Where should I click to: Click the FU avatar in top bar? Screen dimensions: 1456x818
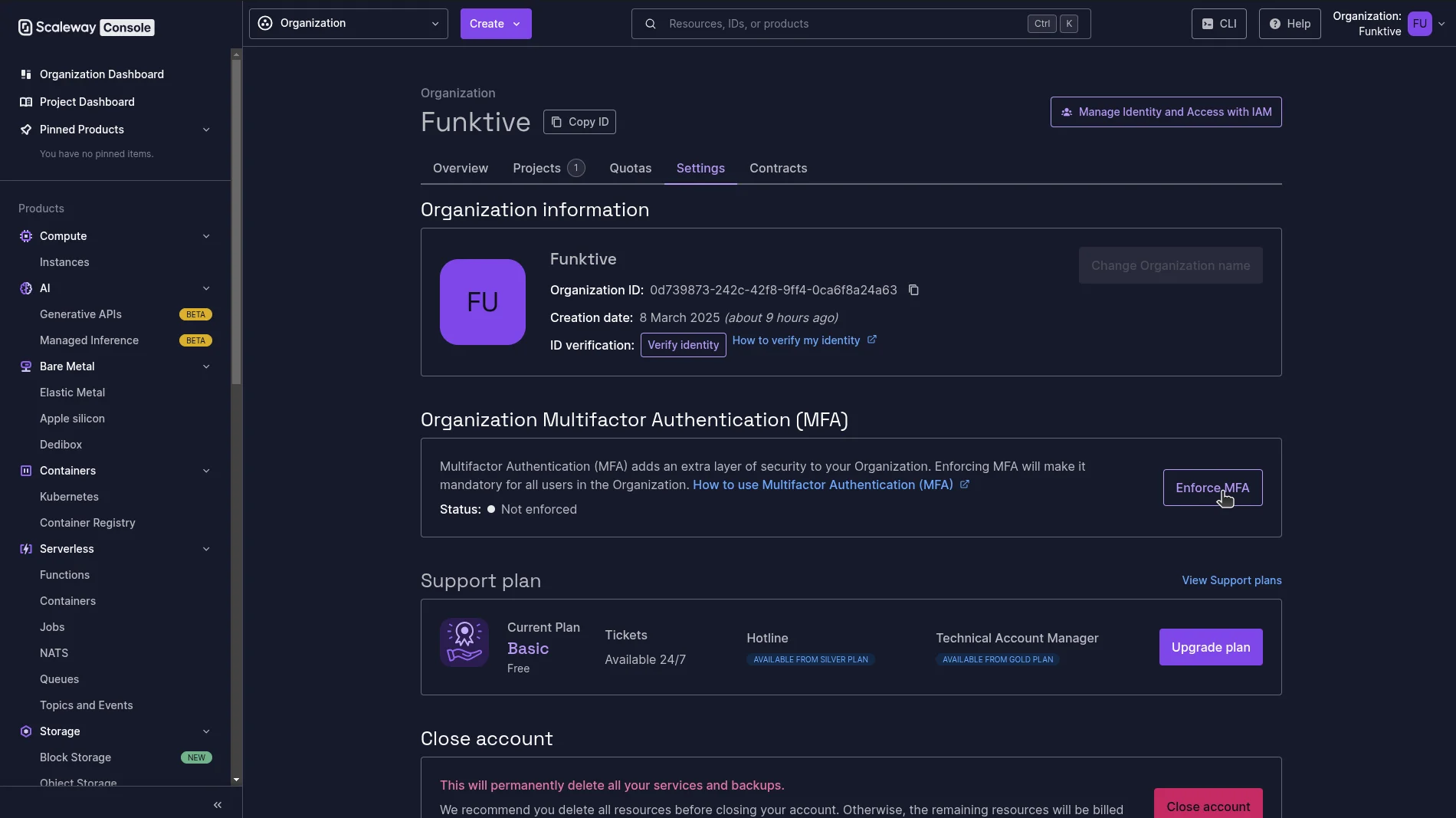pos(1420,24)
